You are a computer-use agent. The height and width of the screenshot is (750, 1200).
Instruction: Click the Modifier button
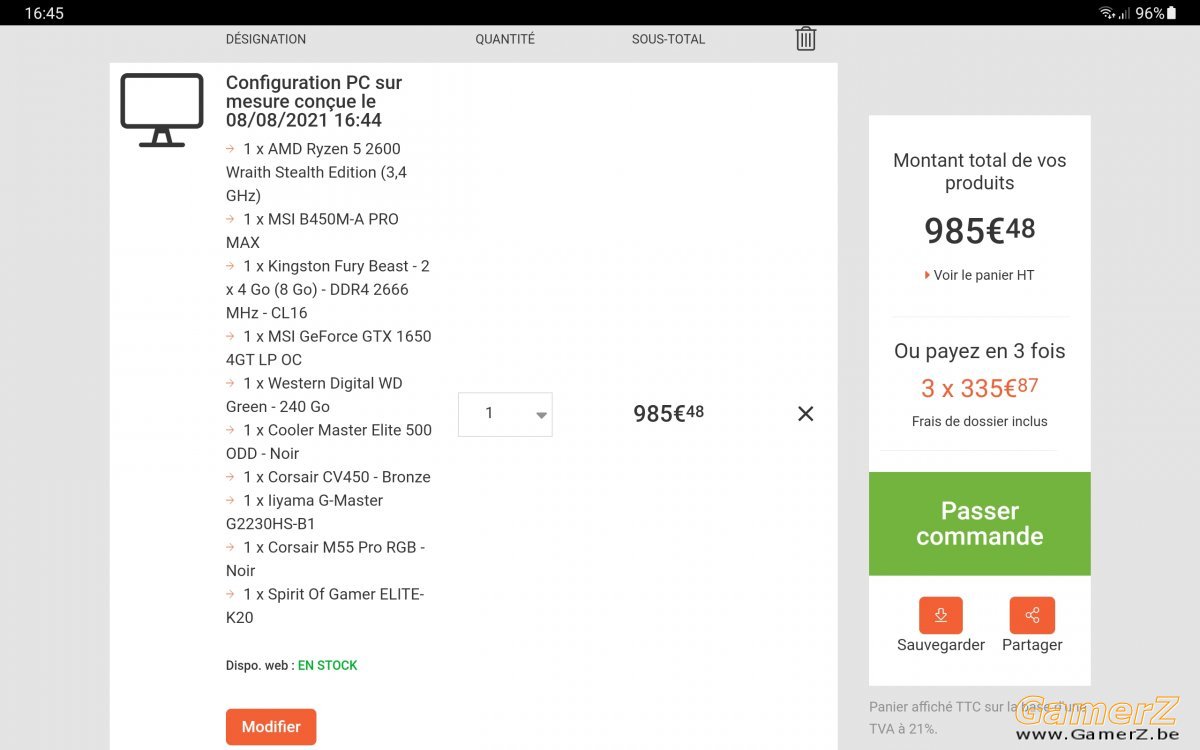click(x=271, y=727)
